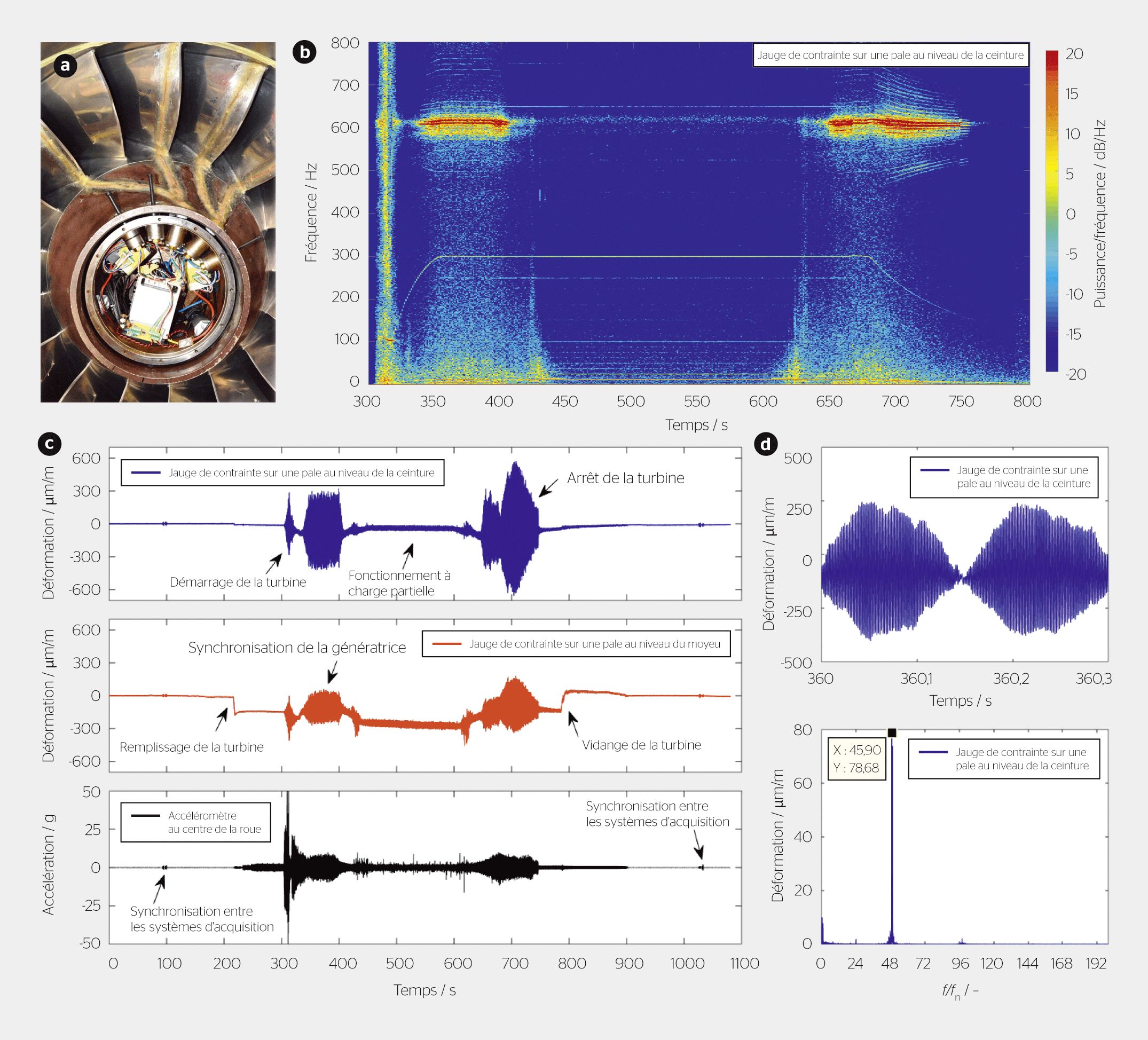The width and height of the screenshot is (1148, 1040).
Task: Click the Démarrage de la turbine label
Action: (x=238, y=582)
